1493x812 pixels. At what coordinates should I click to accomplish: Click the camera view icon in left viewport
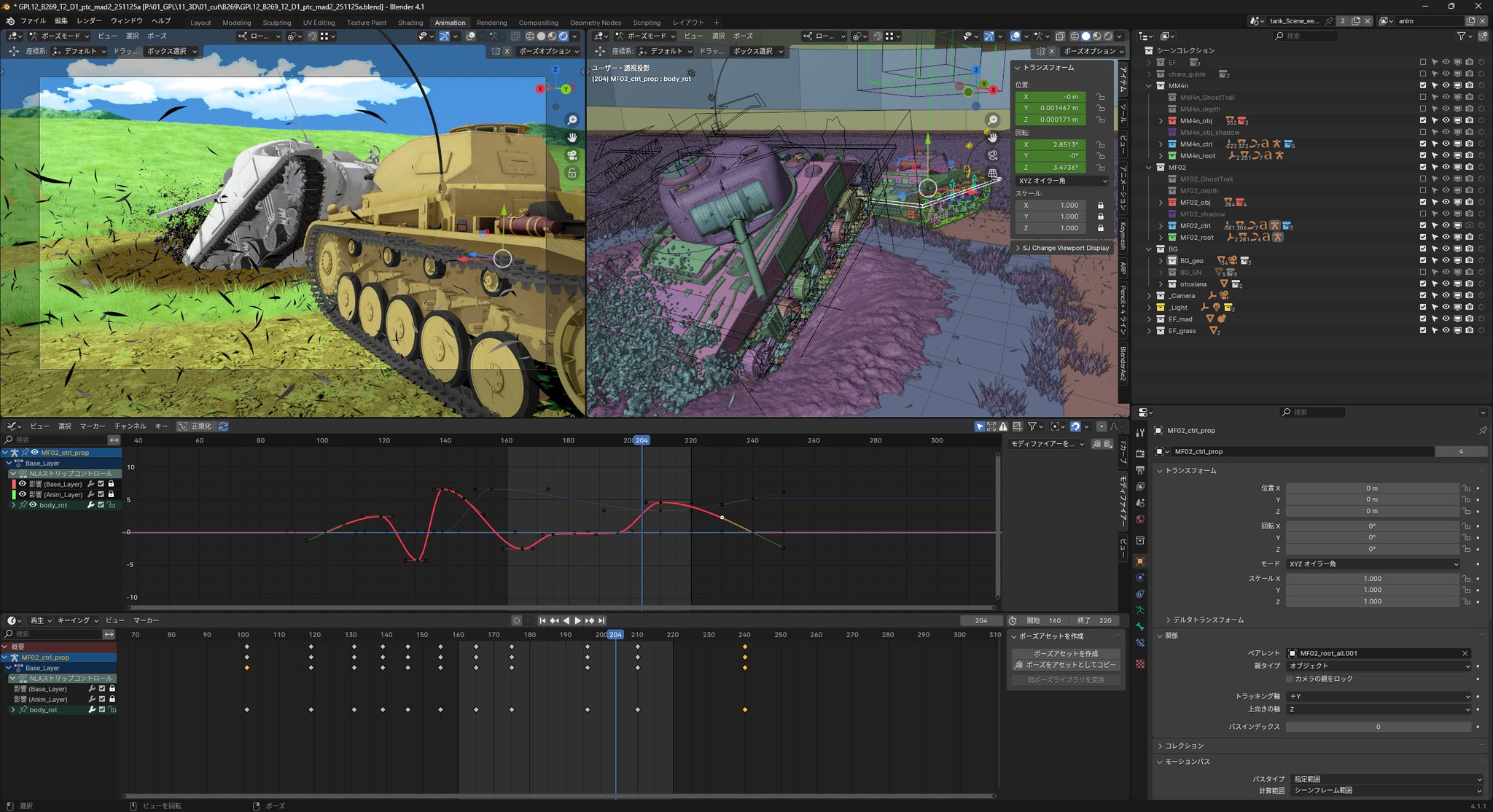coord(572,155)
